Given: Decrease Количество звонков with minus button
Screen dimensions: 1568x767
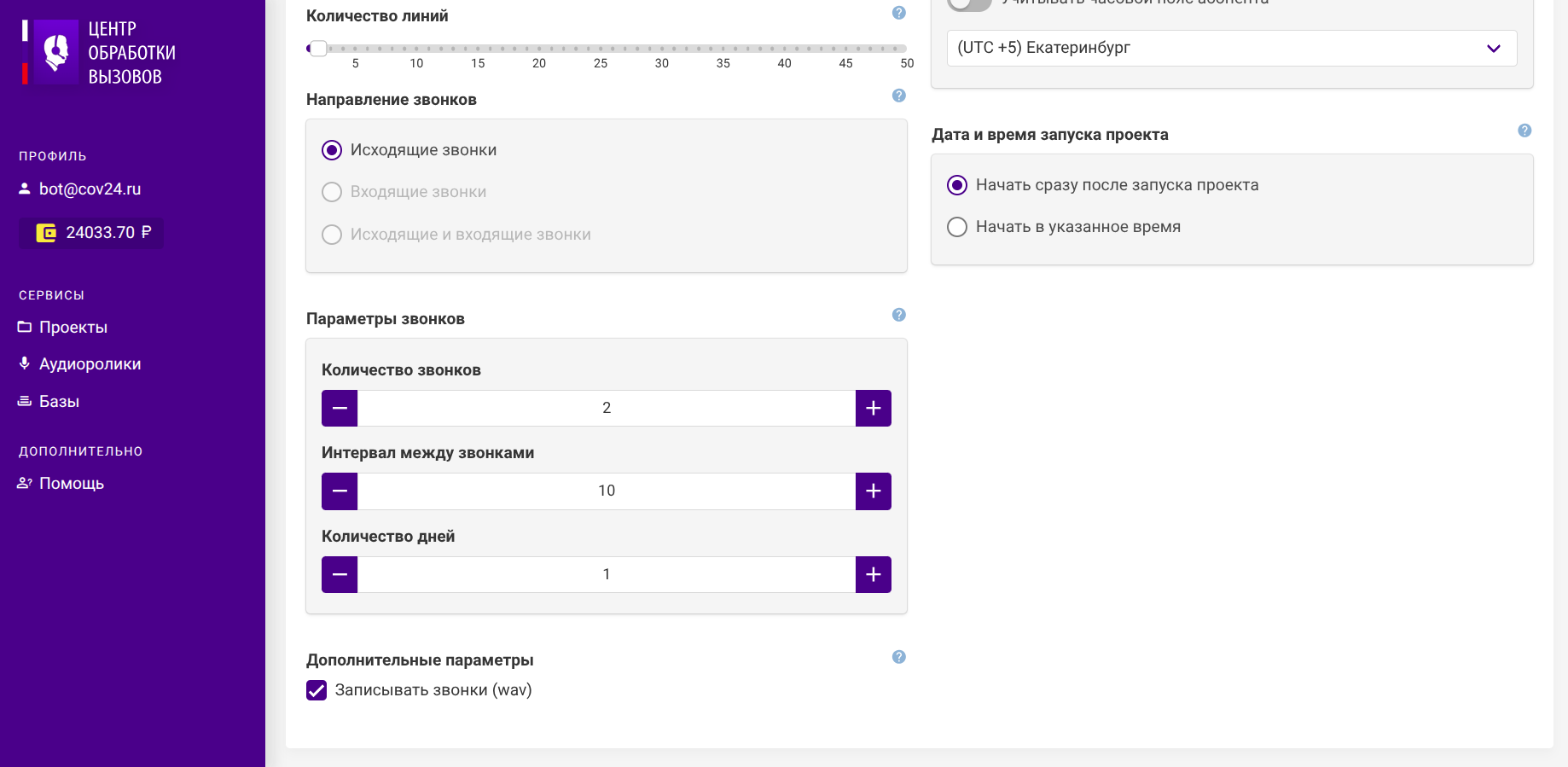Looking at the screenshot, I should coord(340,408).
